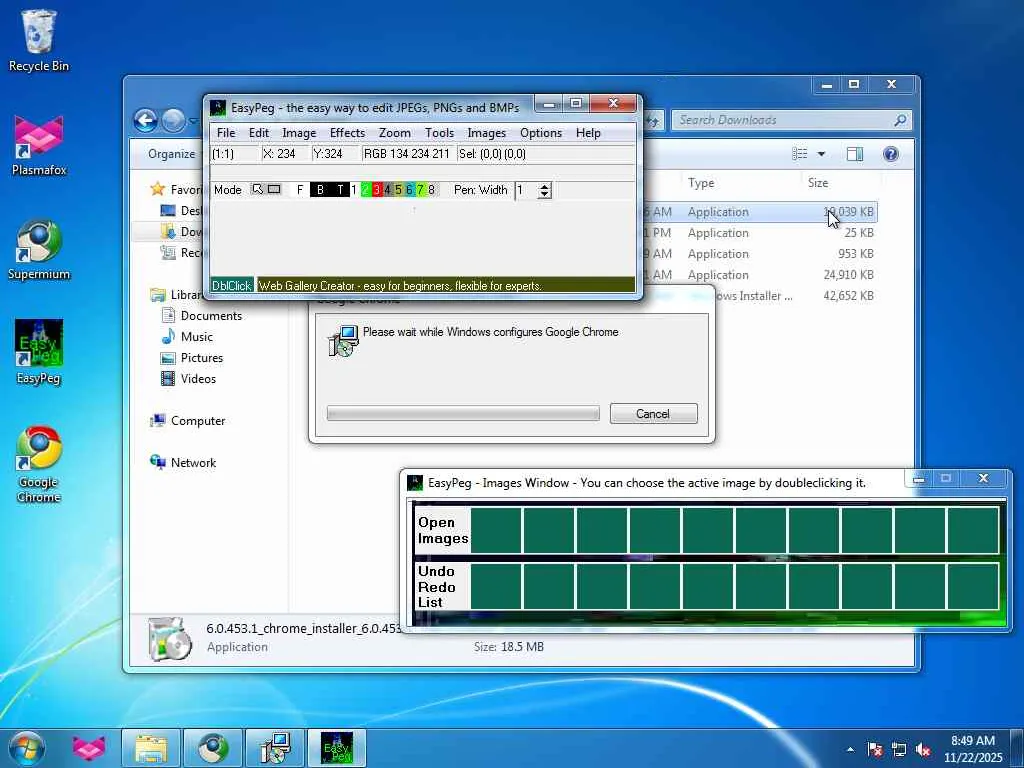Image resolution: width=1024 pixels, height=768 pixels.
Task: Open the Recycle Bin desktop icon
Action: click(x=39, y=40)
